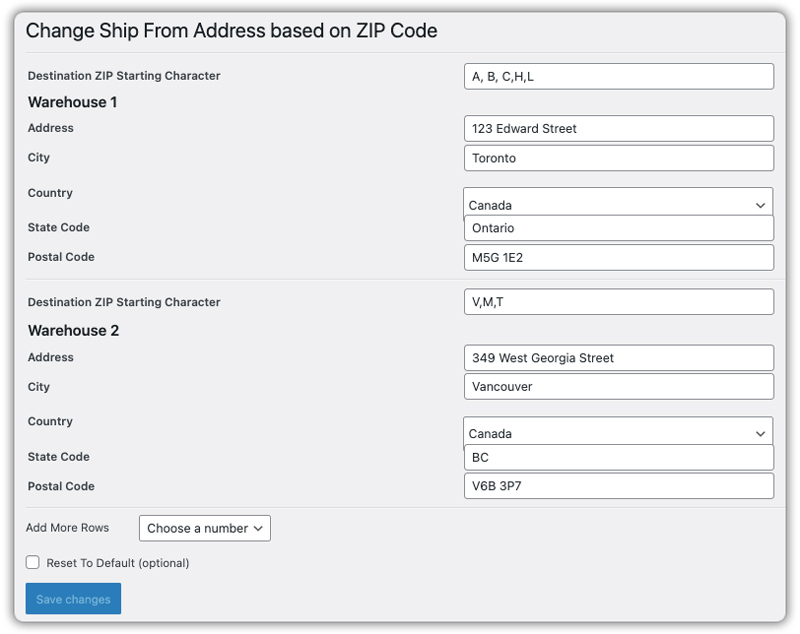Expand the 'Choose a number' dropdown
This screenshot has height=634, width=800.
point(205,528)
